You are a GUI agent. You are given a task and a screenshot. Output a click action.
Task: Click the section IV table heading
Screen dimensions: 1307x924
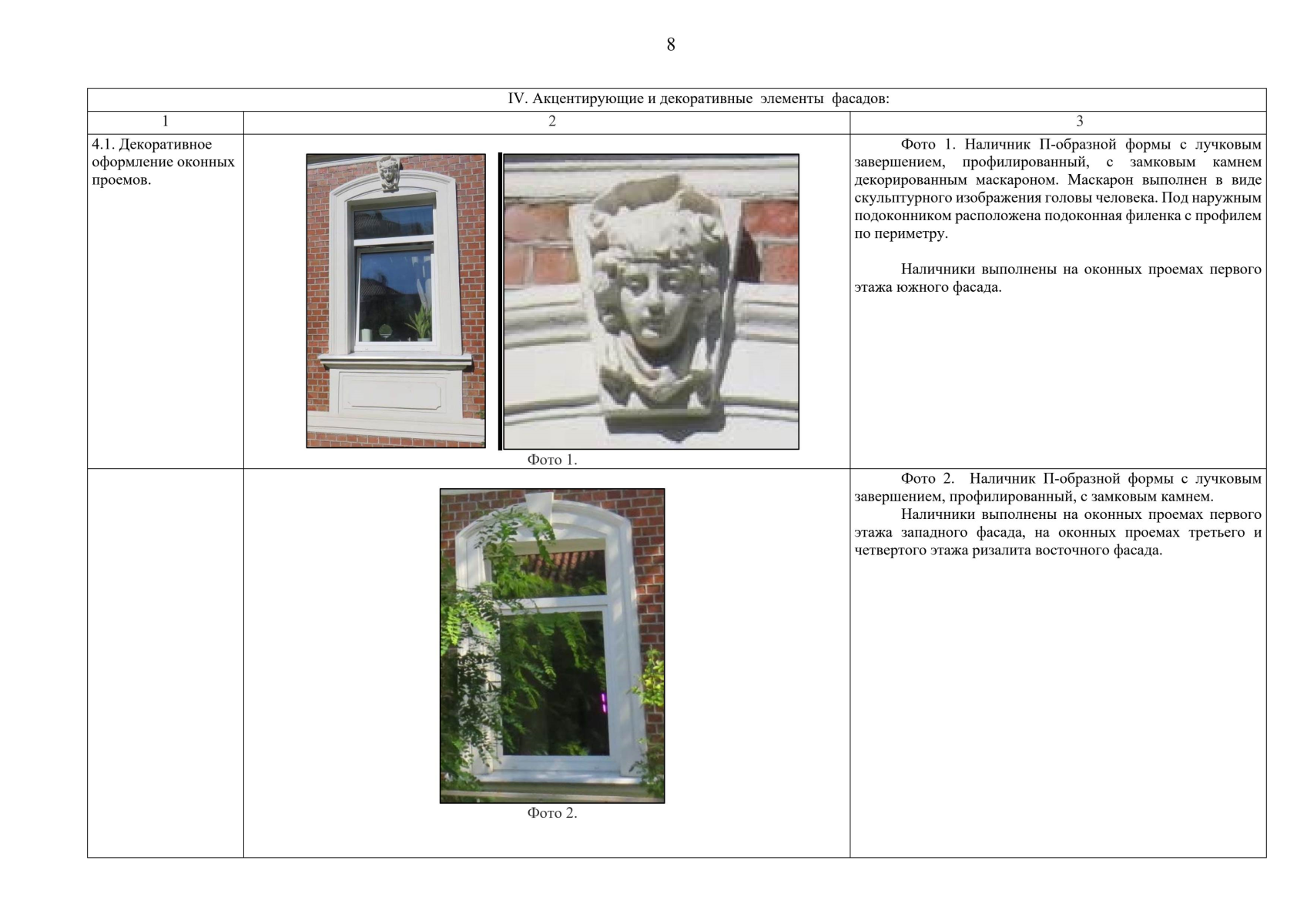698,99
